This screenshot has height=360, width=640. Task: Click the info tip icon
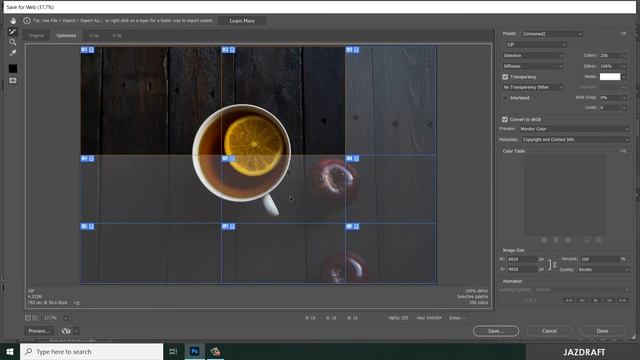27,20
